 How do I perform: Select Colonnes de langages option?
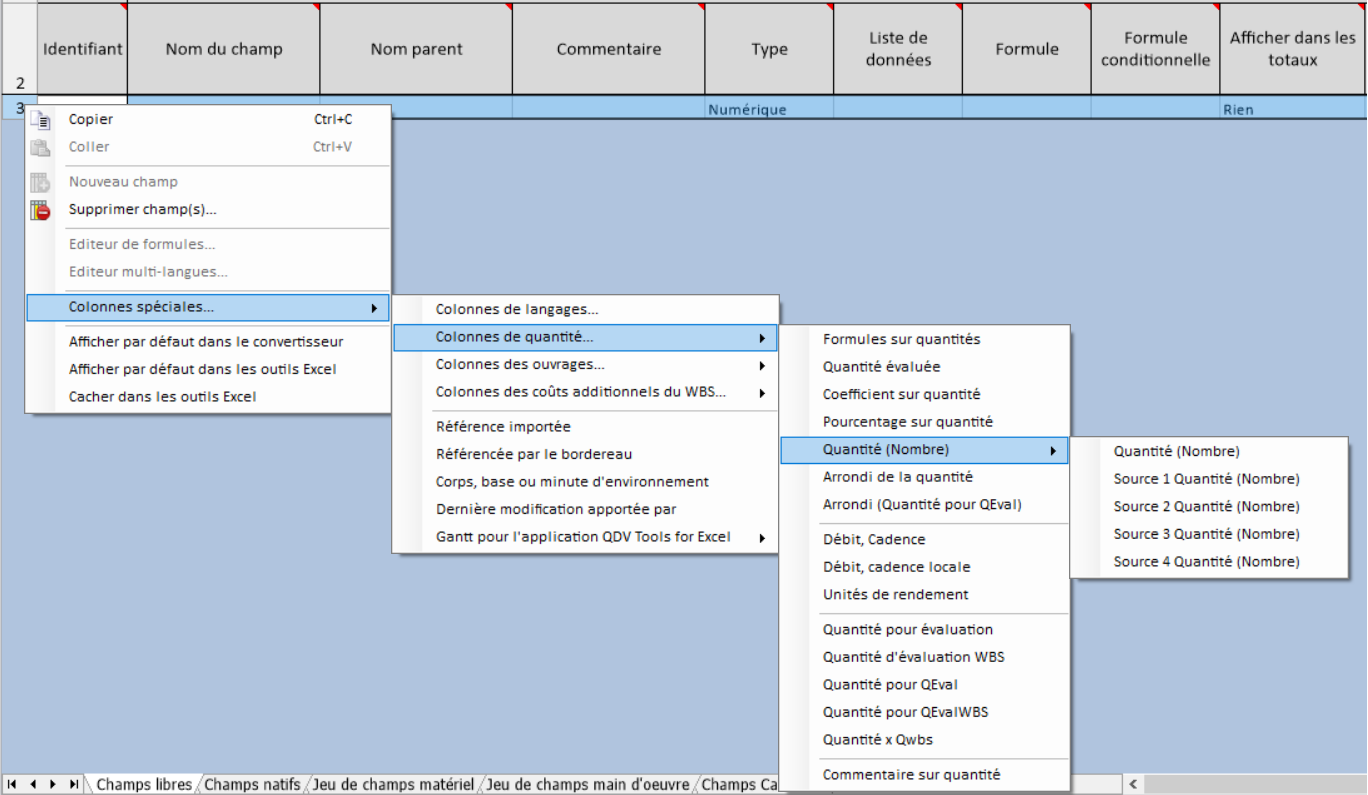point(517,310)
